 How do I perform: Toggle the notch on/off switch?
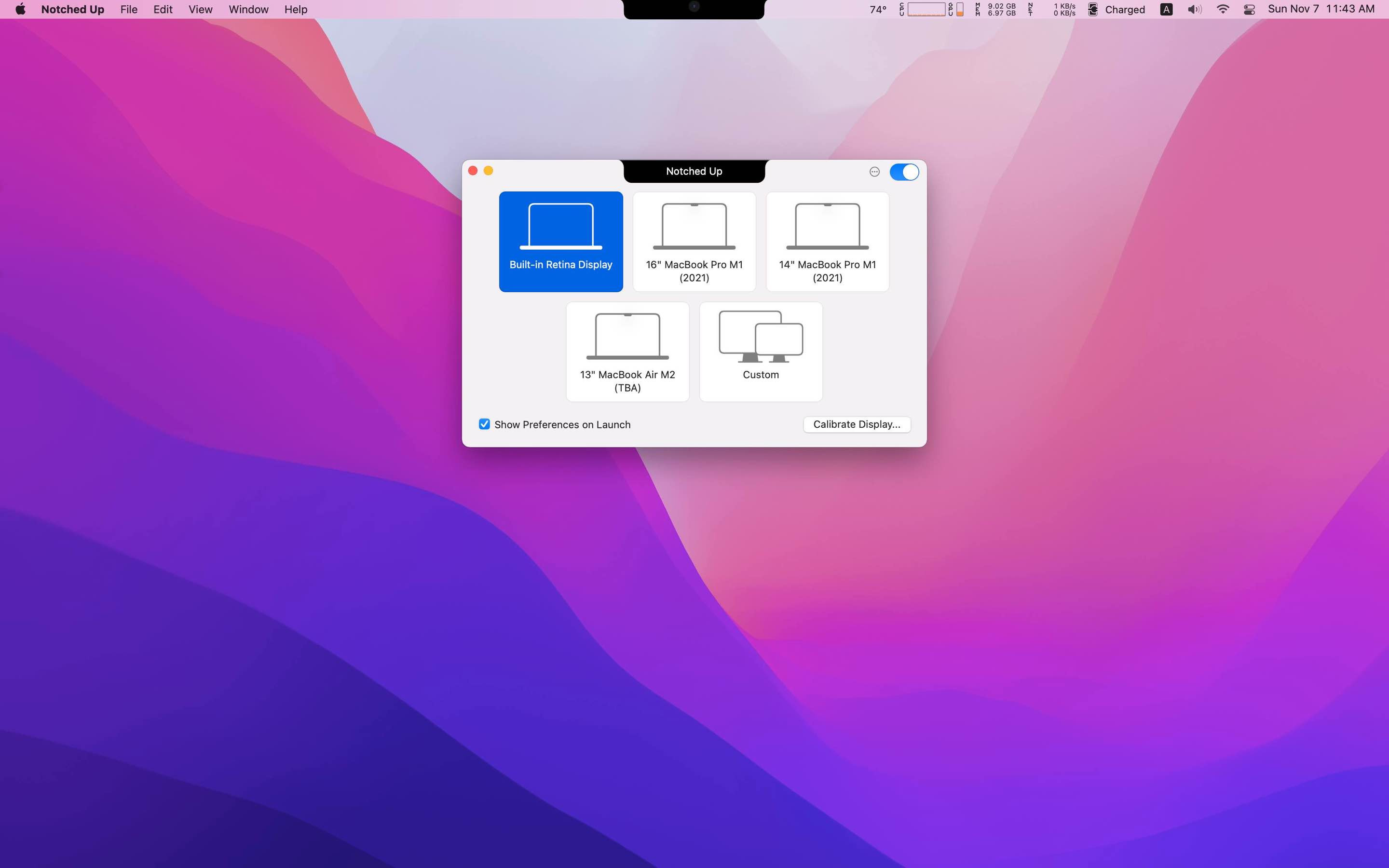904,172
